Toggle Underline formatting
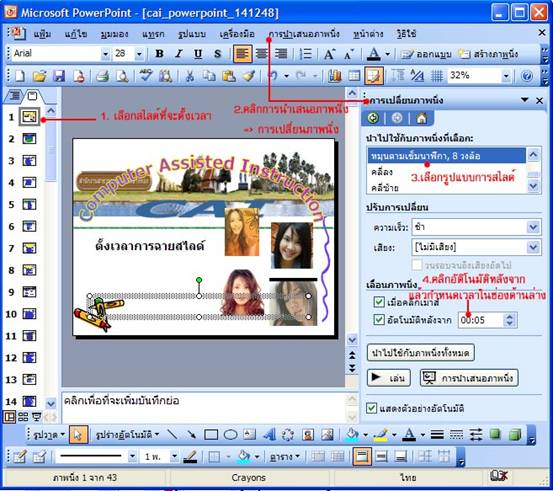Screen dimensions: 553x491 coord(198,54)
